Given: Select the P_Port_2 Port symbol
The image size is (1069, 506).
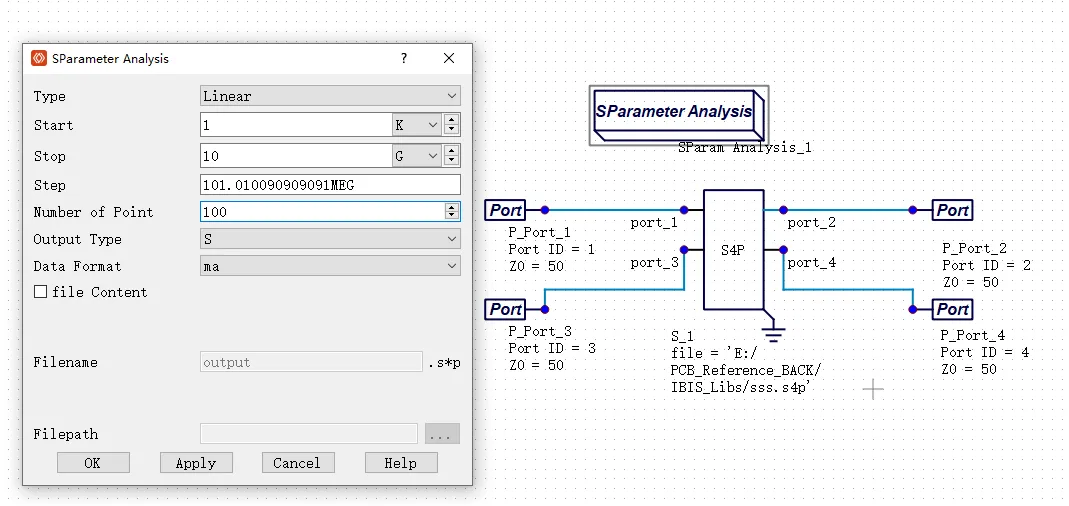Looking at the screenshot, I should (952, 210).
